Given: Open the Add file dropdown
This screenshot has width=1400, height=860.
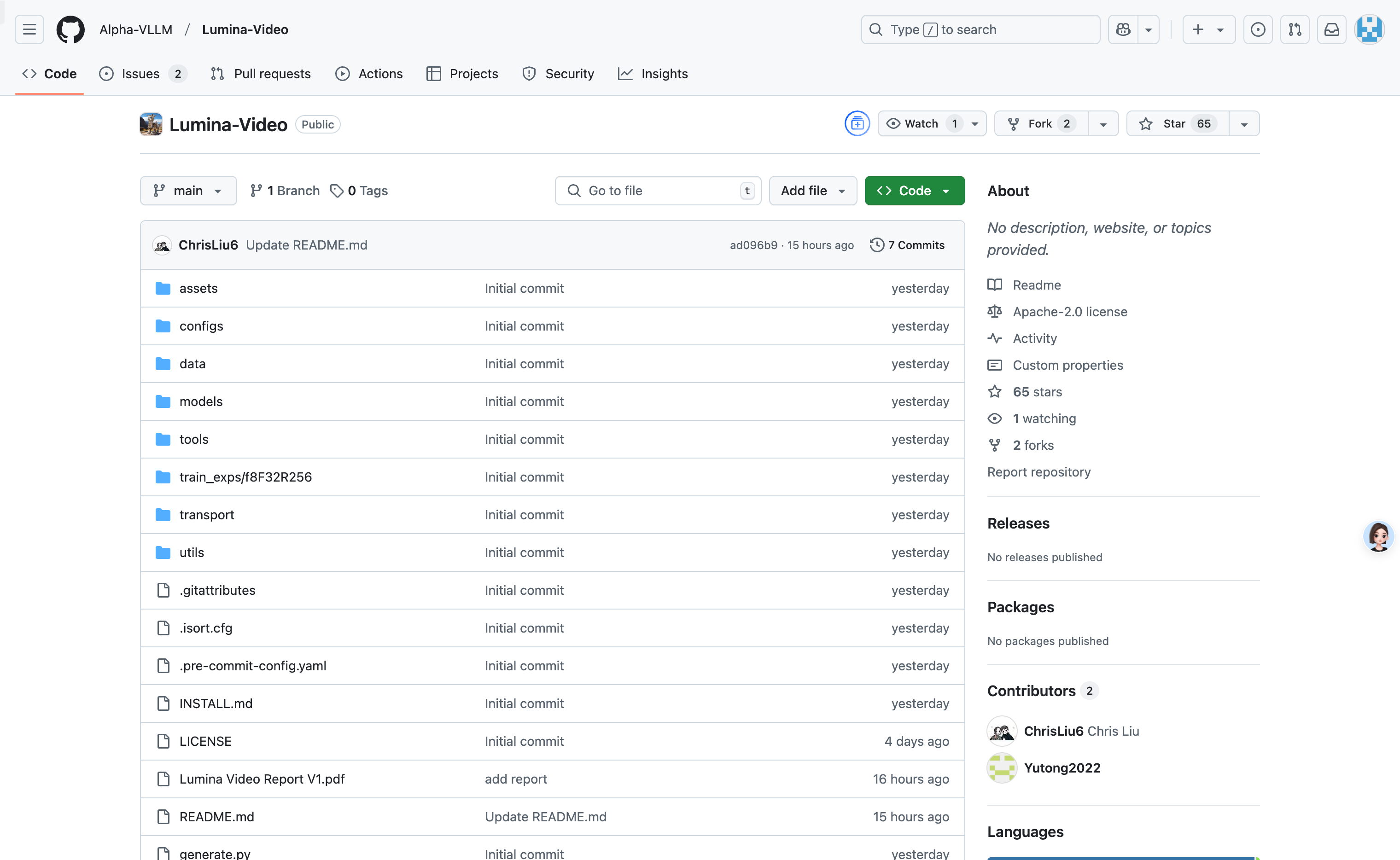Looking at the screenshot, I should point(813,191).
